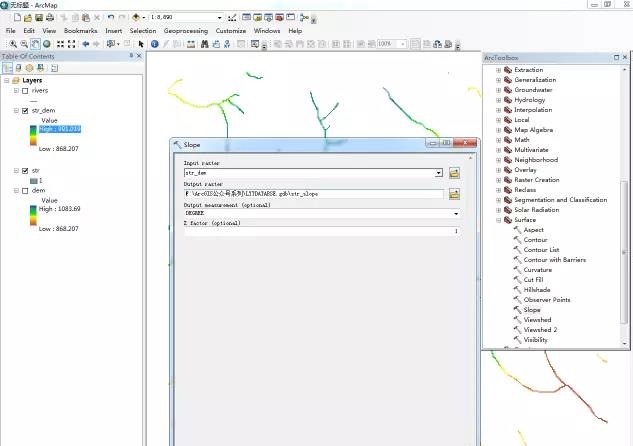The width and height of the screenshot is (633, 446).
Task: Undo the last action
Action: [x=111, y=17]
